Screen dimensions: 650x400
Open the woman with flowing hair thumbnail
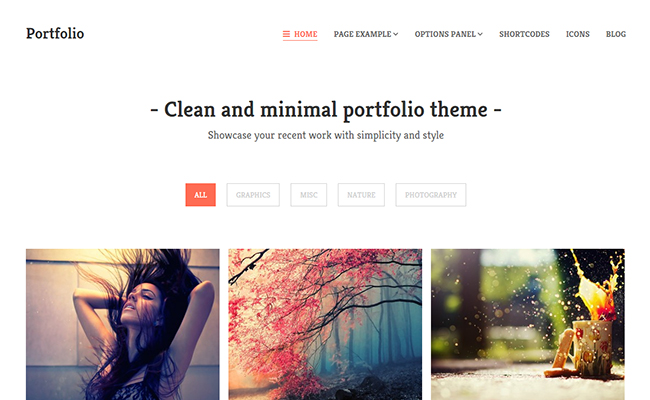123,324
